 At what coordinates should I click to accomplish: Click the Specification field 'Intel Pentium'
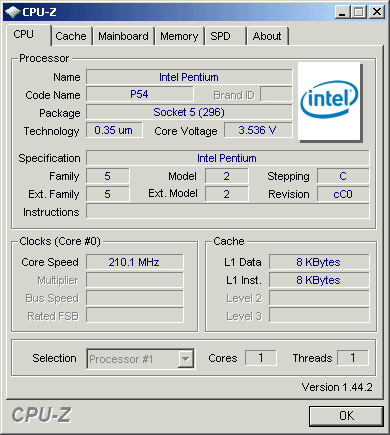(228, 158)
